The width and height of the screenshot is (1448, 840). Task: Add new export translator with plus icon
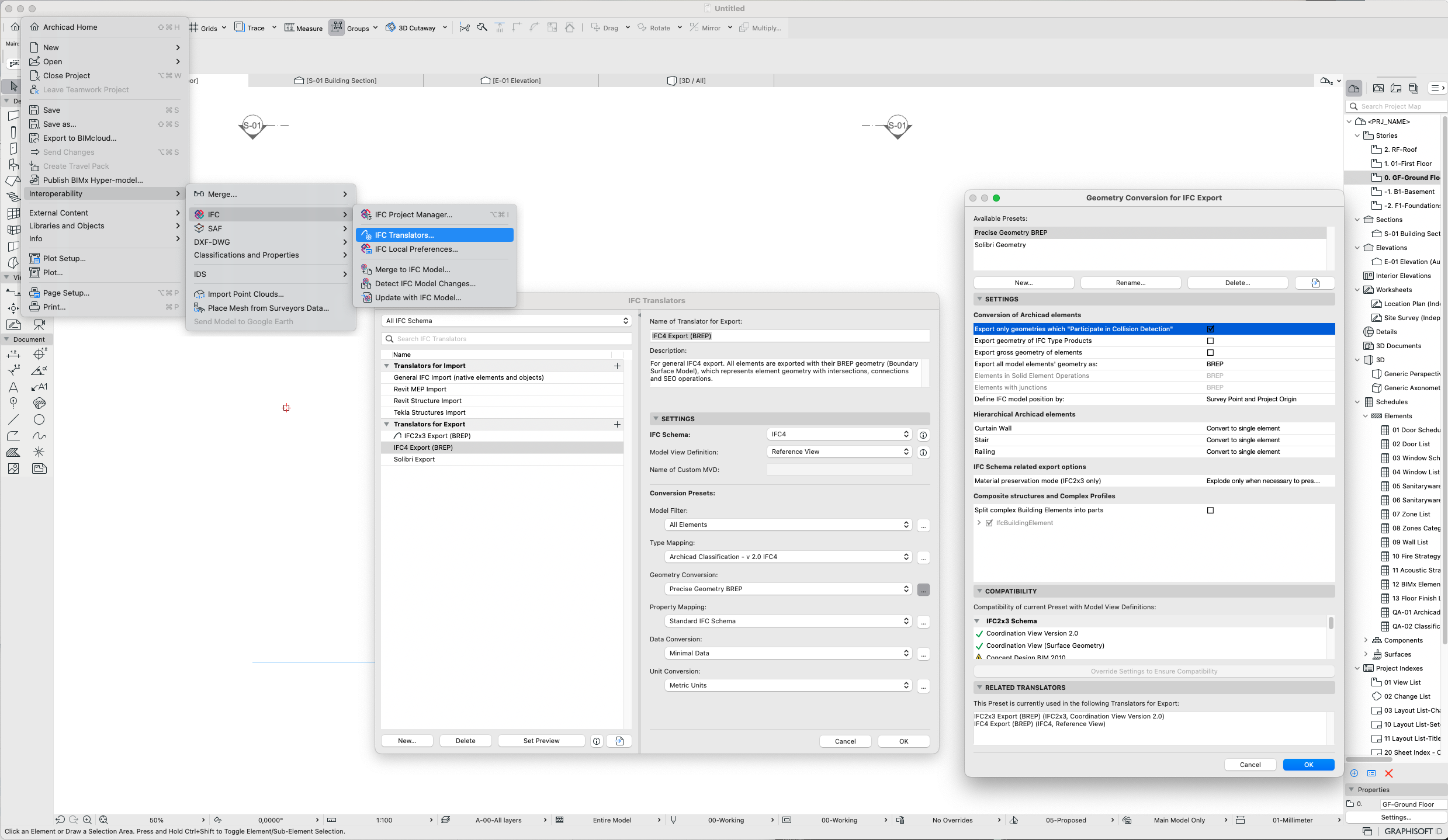[x=617, y=424]
